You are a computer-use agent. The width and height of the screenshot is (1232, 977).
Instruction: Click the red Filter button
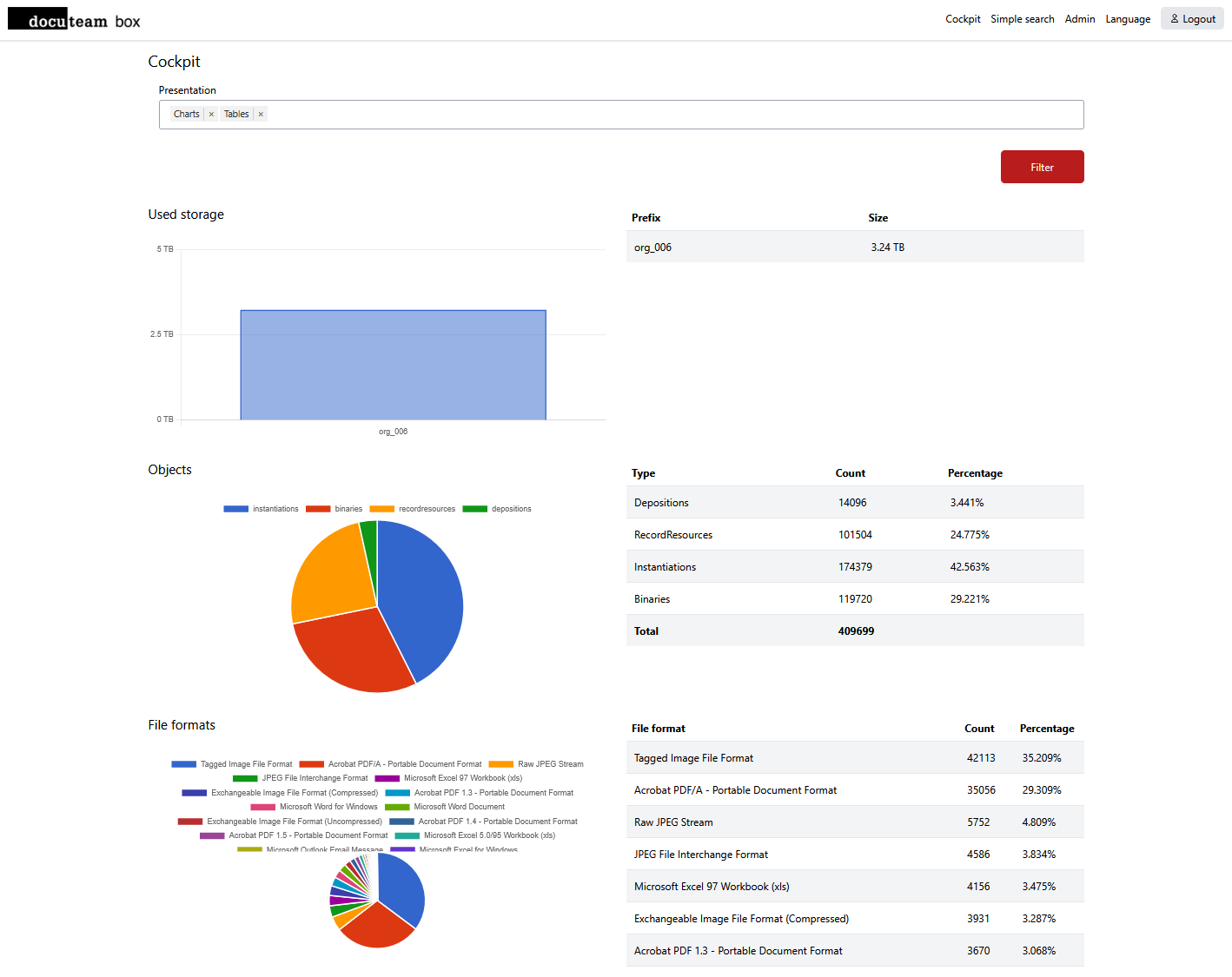(1042, 167)
